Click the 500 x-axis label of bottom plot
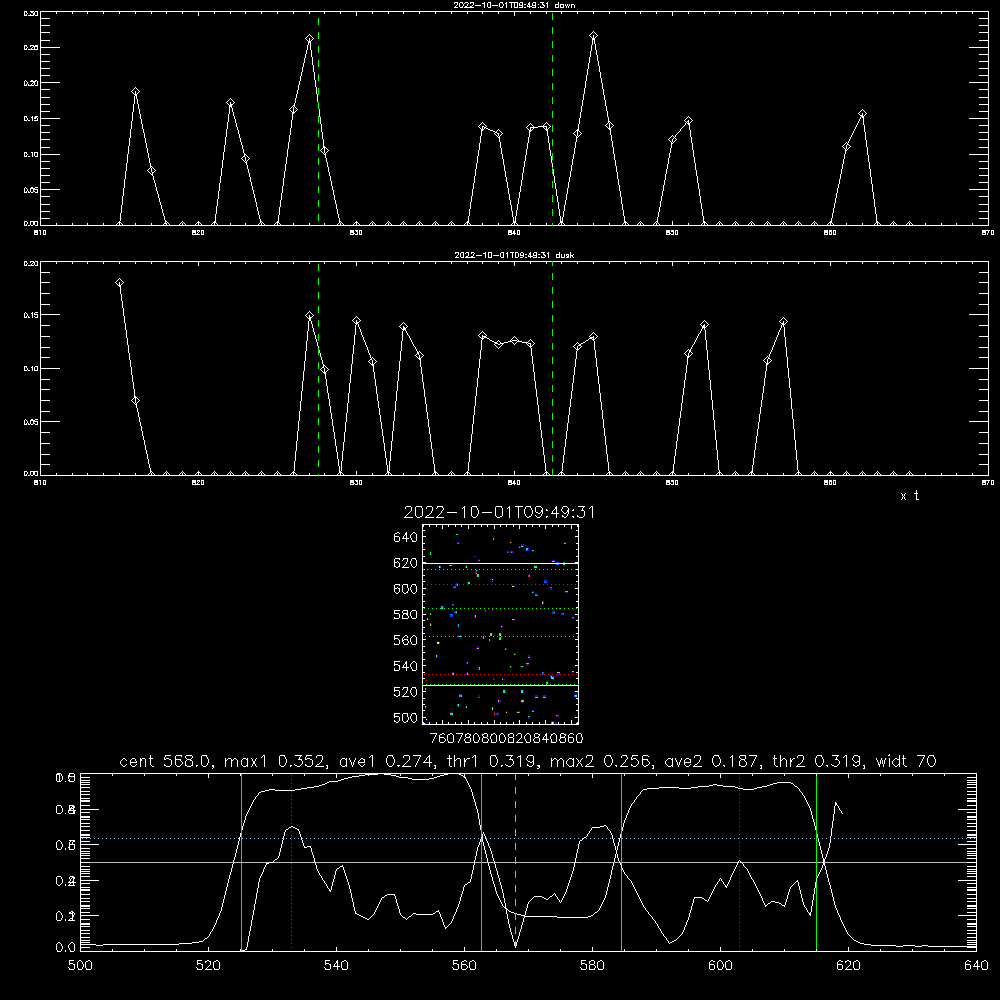Screen dimensions: 1000x1000 tap(80, 966)
